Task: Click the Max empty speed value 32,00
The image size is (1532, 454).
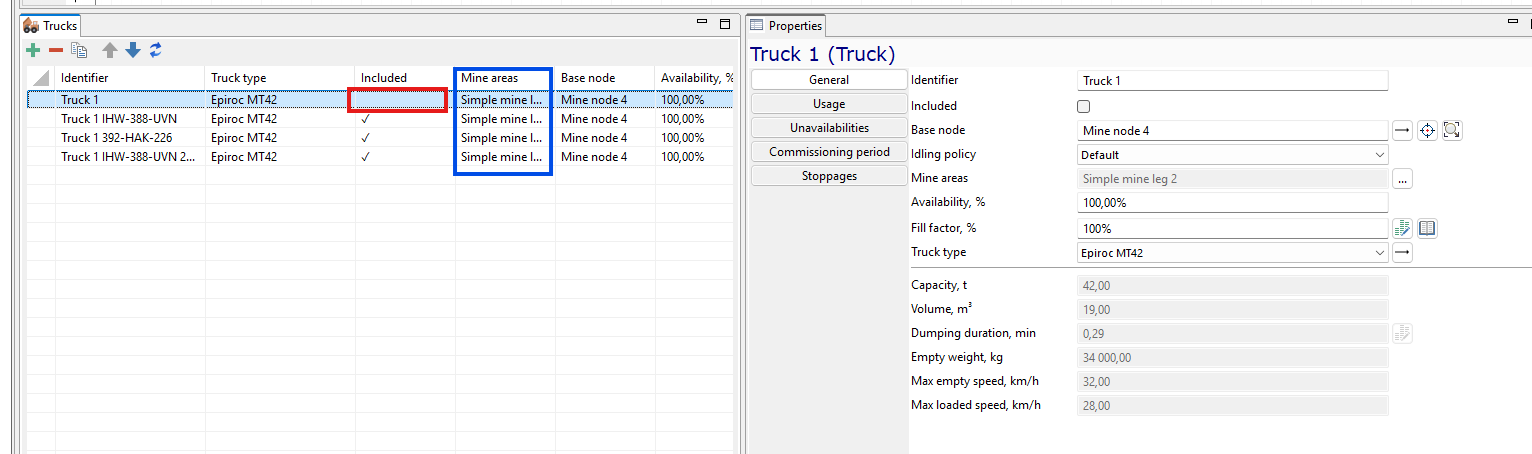Action: coord(1233,382)
